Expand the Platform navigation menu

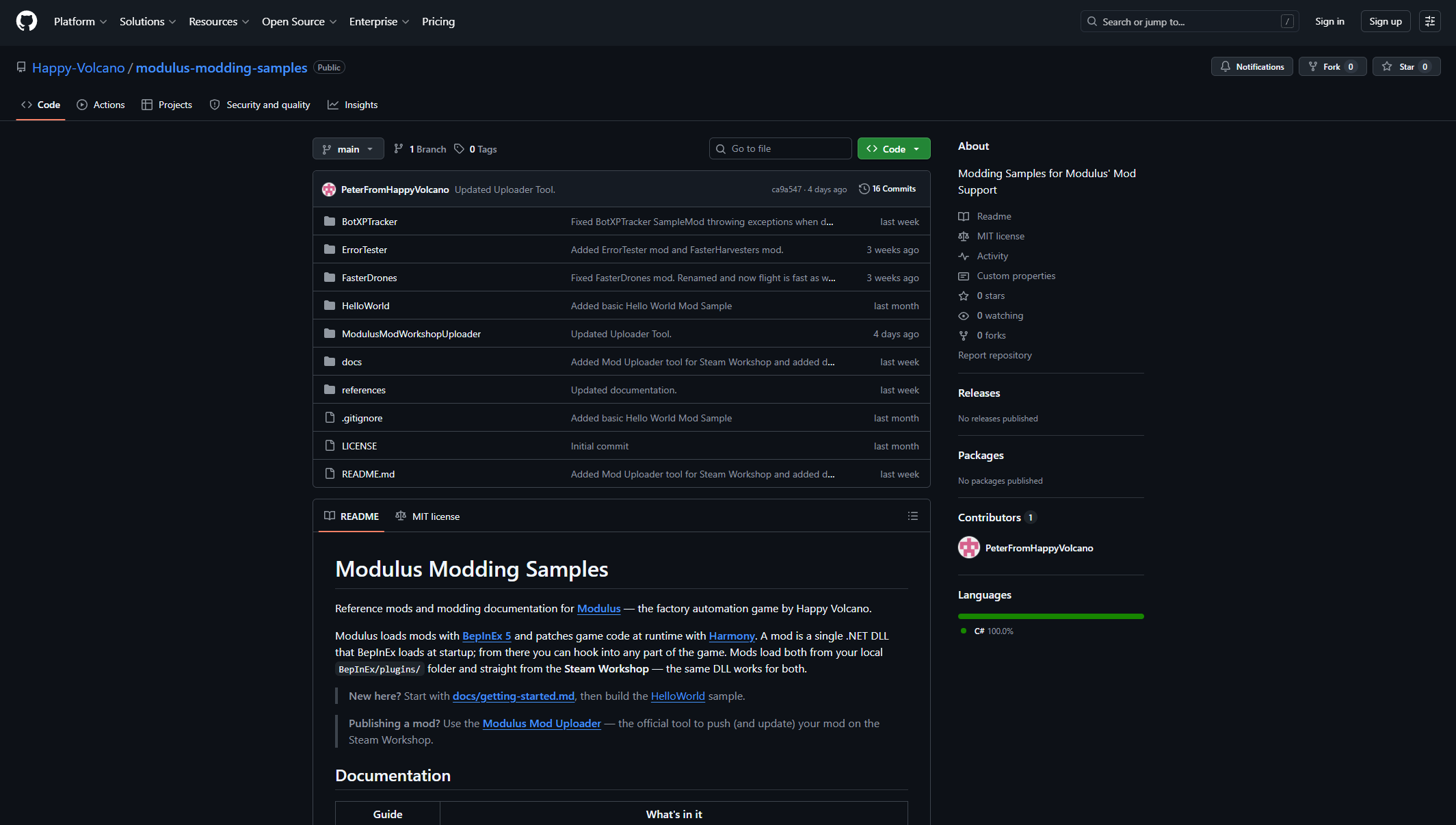click(x=80, y=21)
